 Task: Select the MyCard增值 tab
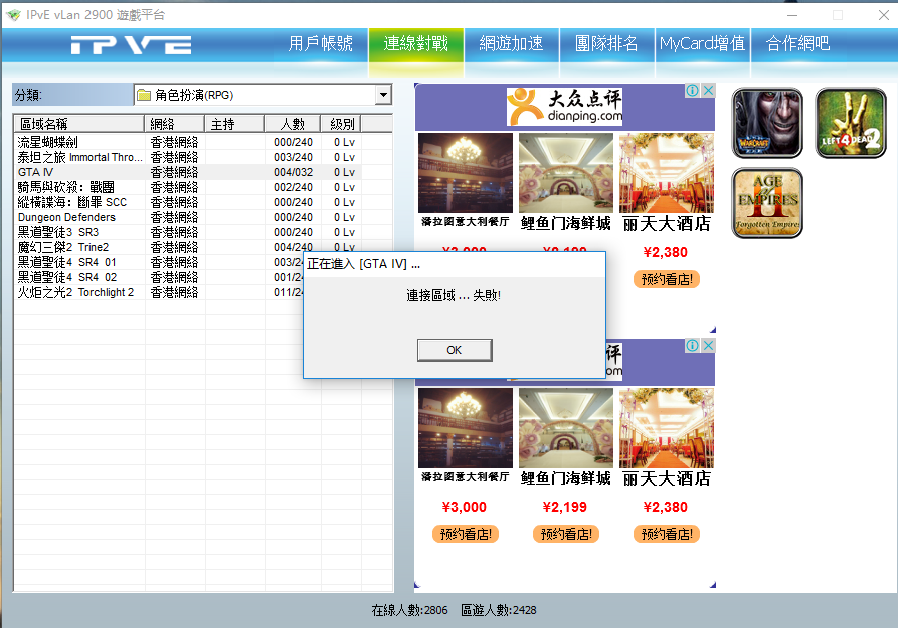pos(702,44)
